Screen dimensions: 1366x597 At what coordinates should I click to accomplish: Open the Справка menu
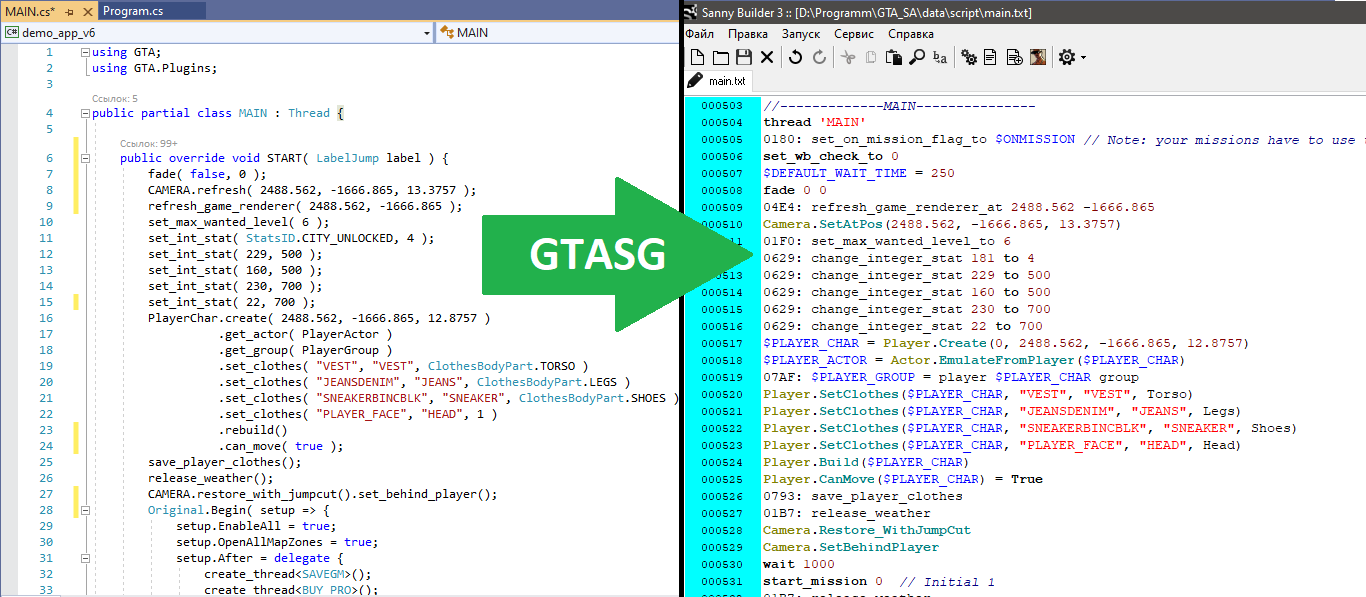pos(911,34)
